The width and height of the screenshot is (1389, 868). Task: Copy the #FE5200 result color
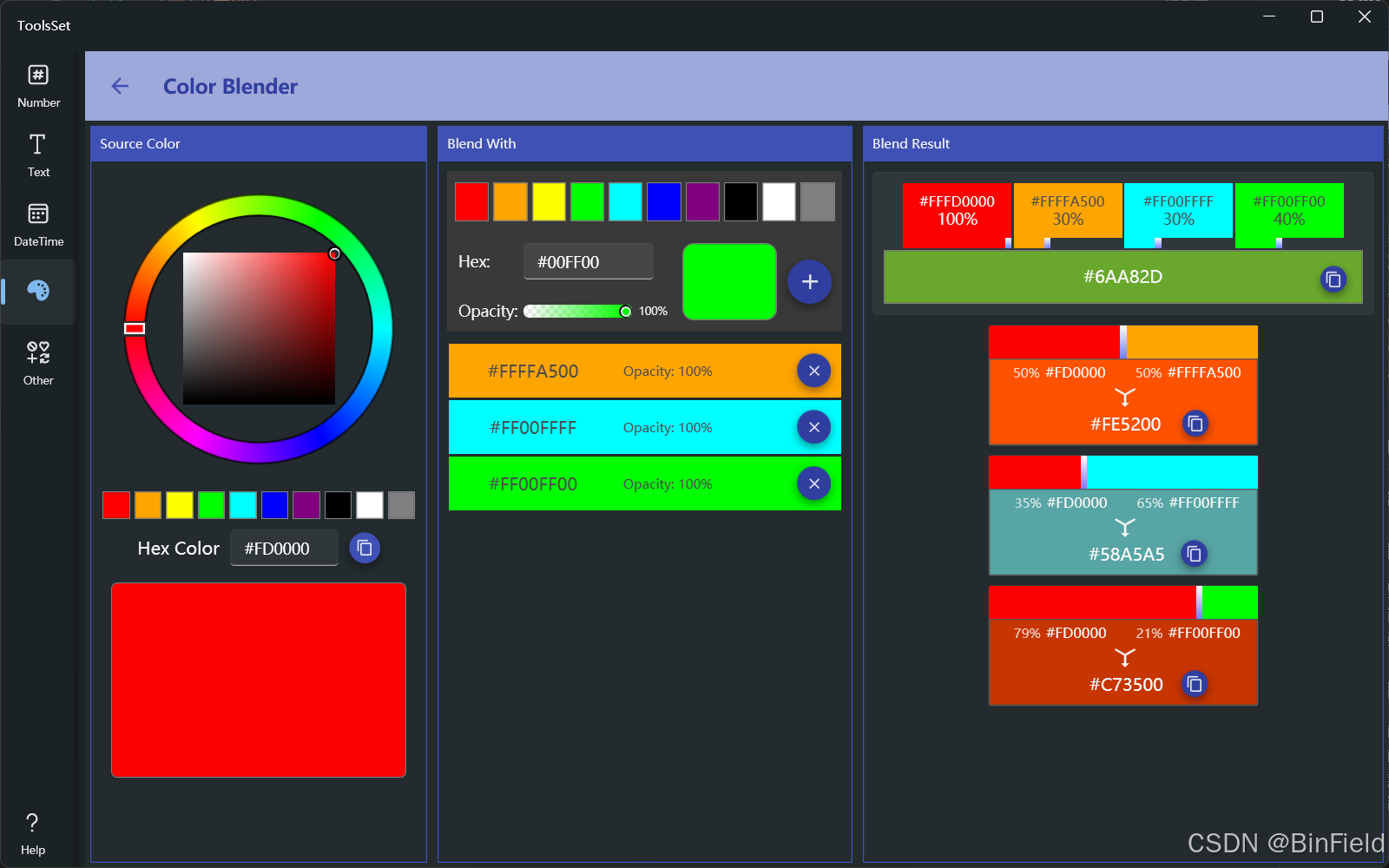(1195, 424)
